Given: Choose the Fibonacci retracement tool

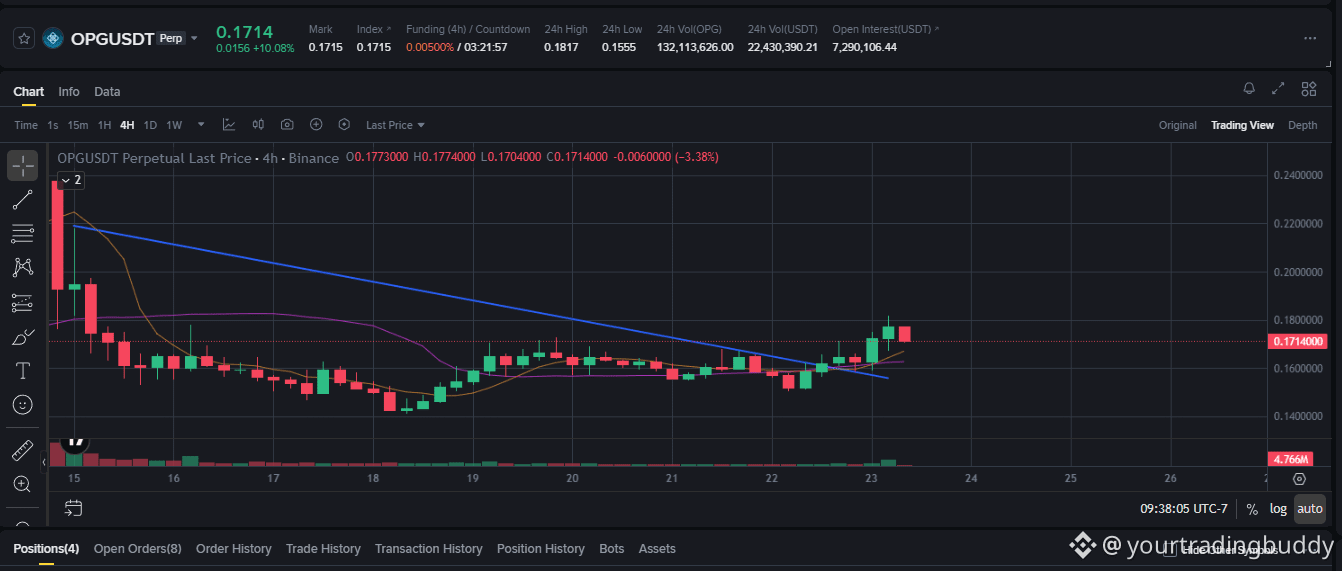Looking at the screenshot, I should [x=23, y=234].
